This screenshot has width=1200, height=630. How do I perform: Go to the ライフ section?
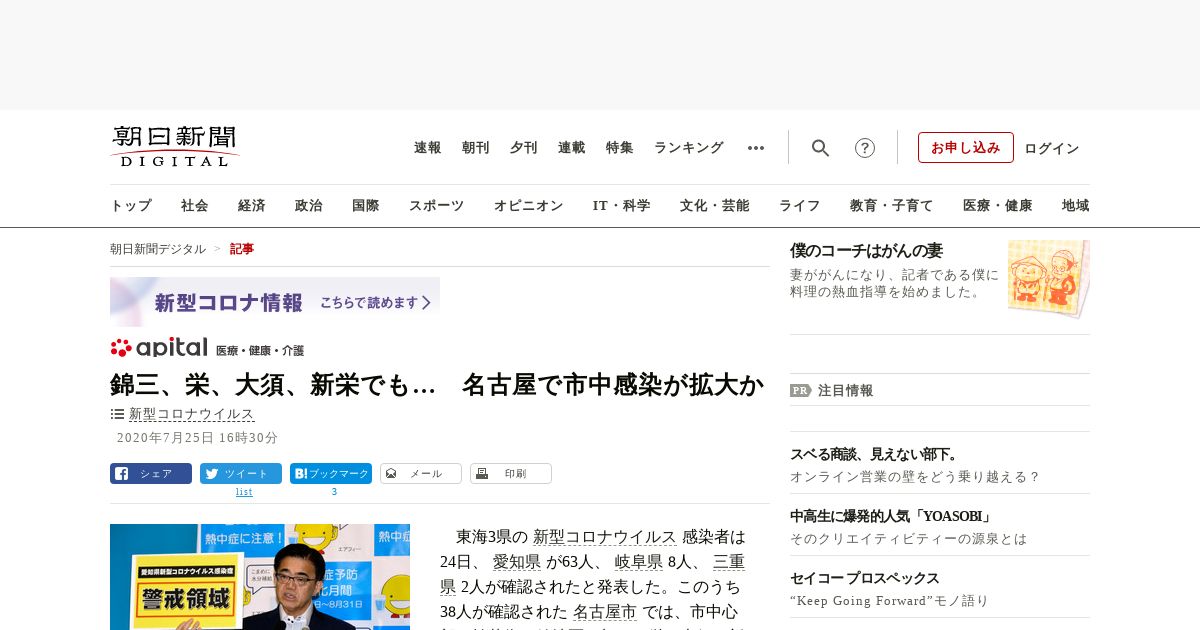click(799, 206)
